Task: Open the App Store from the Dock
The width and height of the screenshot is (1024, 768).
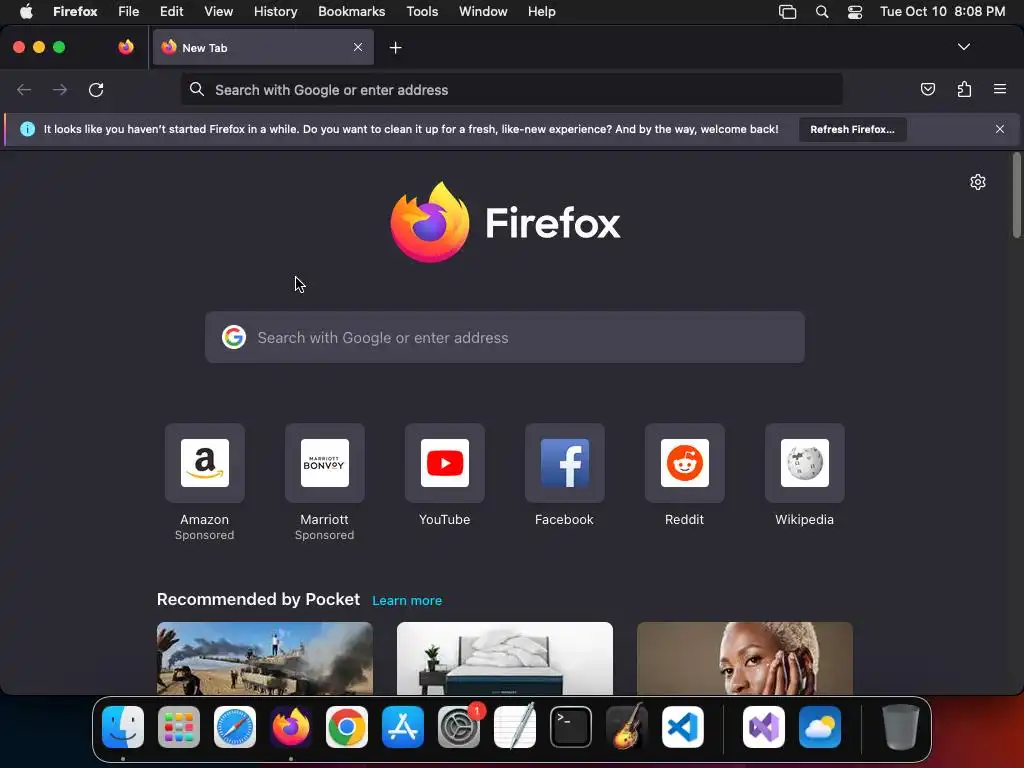Action: (x=403, y=727)
